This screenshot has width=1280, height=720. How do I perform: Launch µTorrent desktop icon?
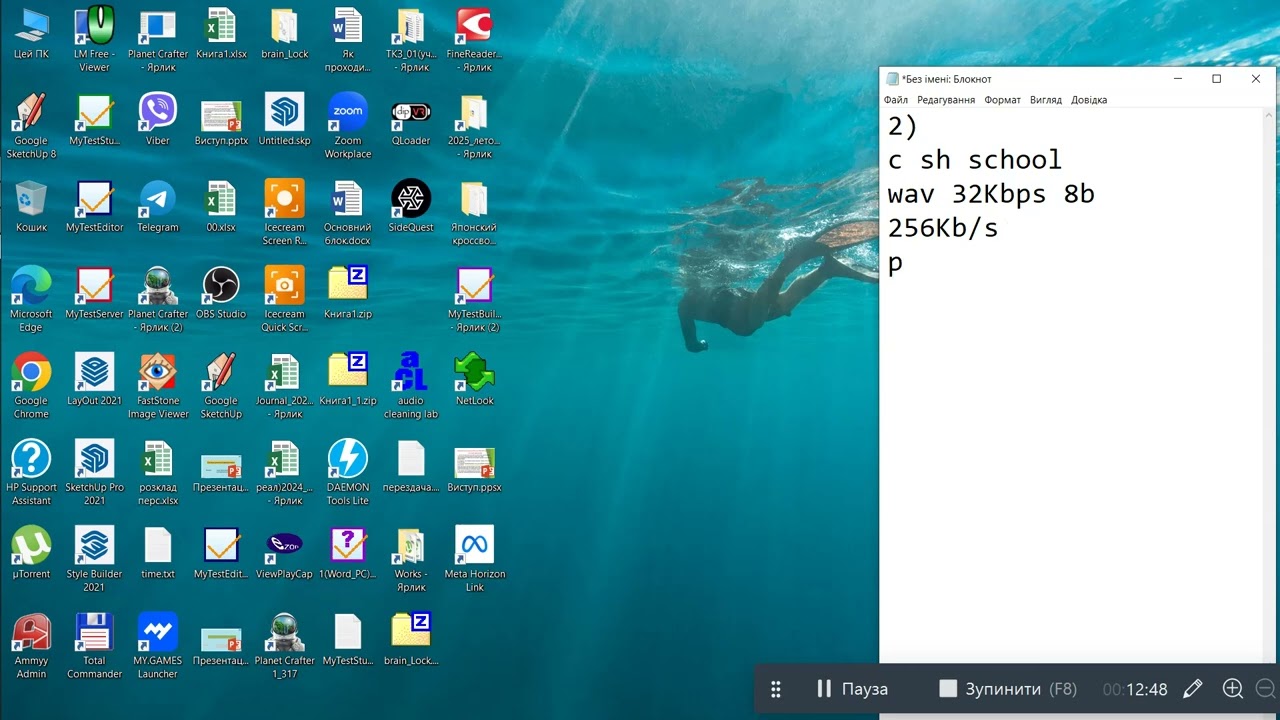click(x=31, y=553)
